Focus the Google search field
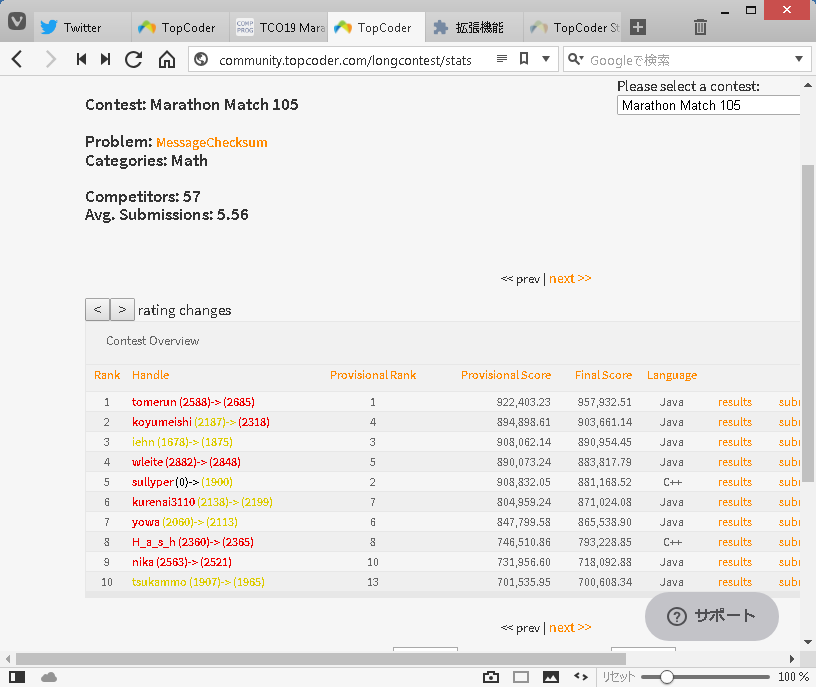This screenshot has width=816, height=687. (x=687, y=60)
